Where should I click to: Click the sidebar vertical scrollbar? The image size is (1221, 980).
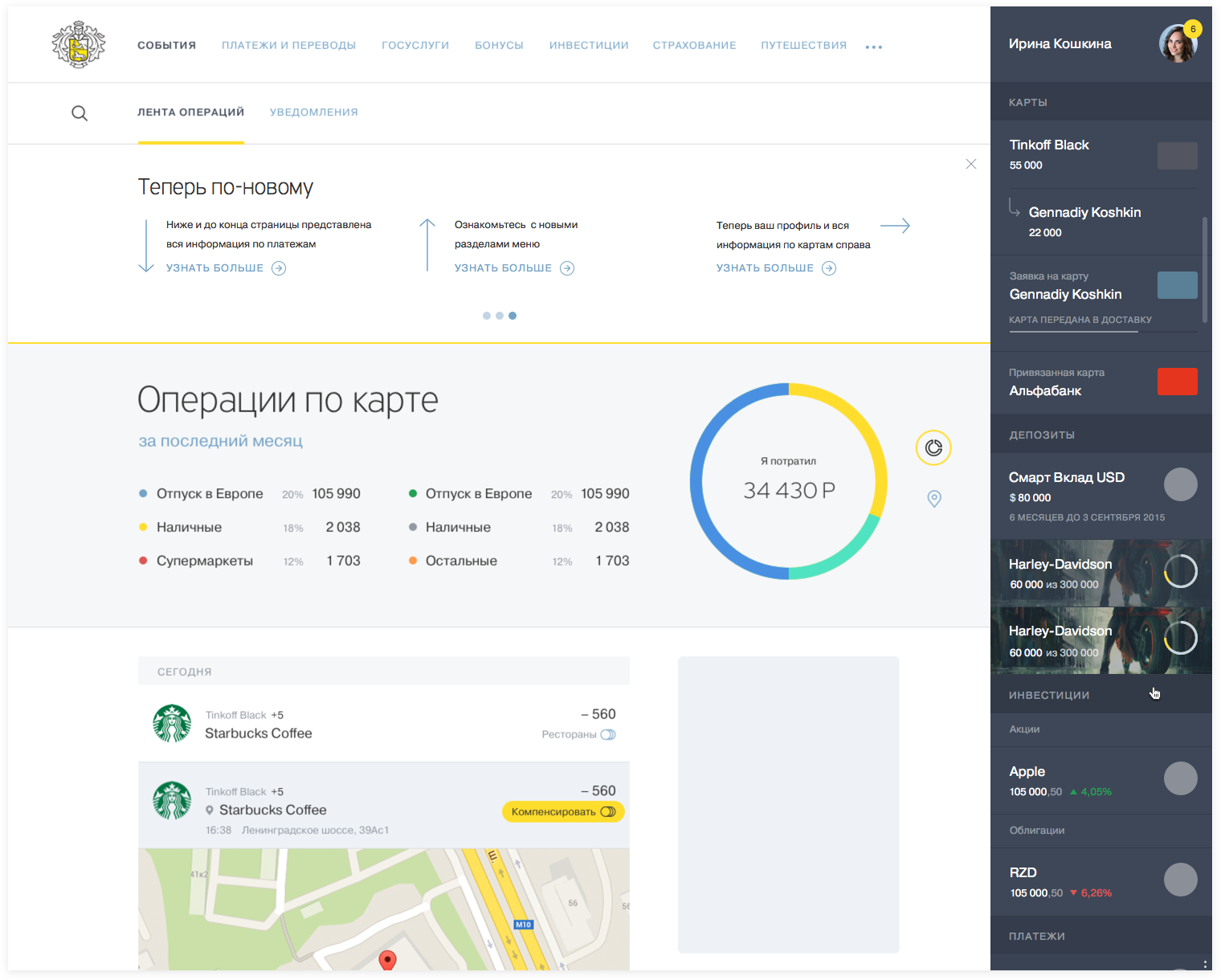[x=1205, y=269]
